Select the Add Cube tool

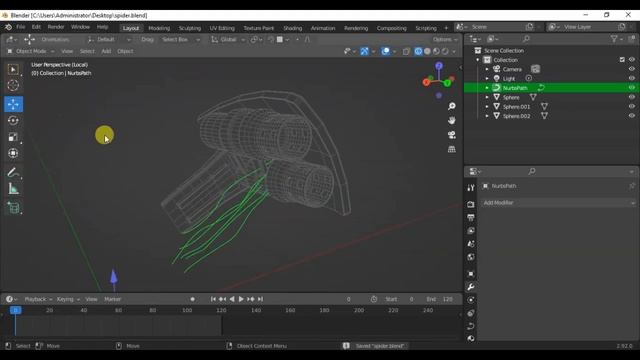pos(13,208)
